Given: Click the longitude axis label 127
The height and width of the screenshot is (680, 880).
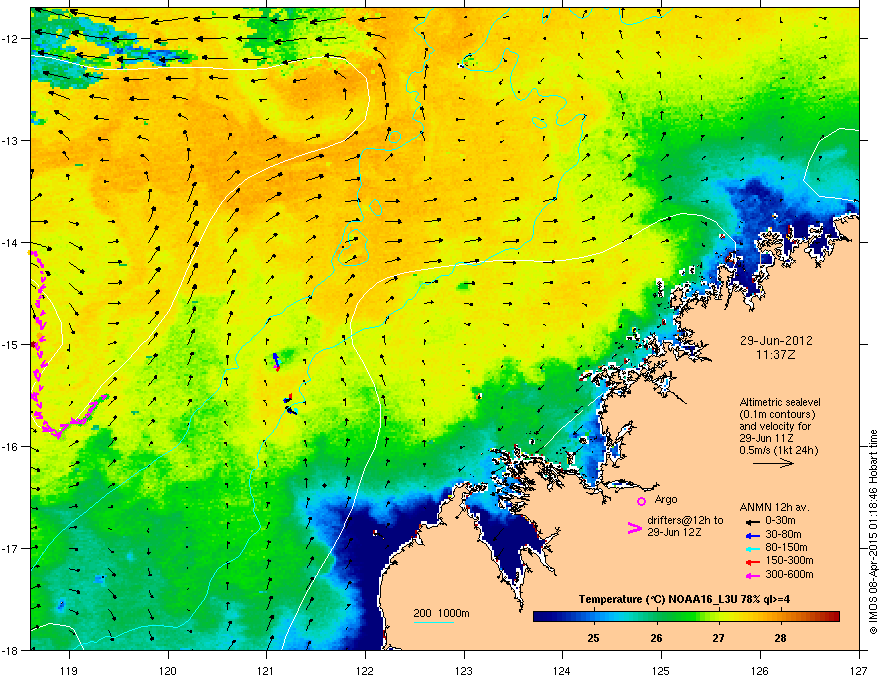Looking at the screenshot, I should point(859,670).
